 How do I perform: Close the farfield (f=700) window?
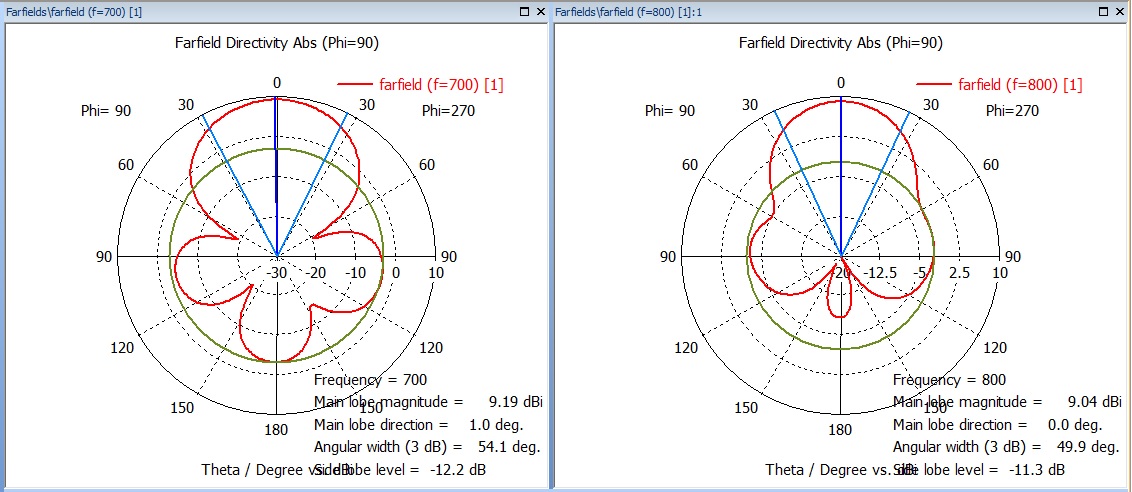(x=541, y=12)
